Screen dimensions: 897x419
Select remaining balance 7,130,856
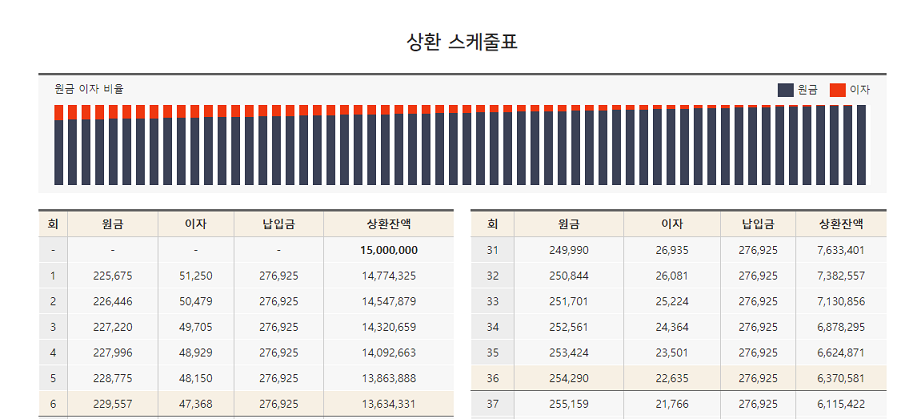pyautogui.click(x=841, y=301)
